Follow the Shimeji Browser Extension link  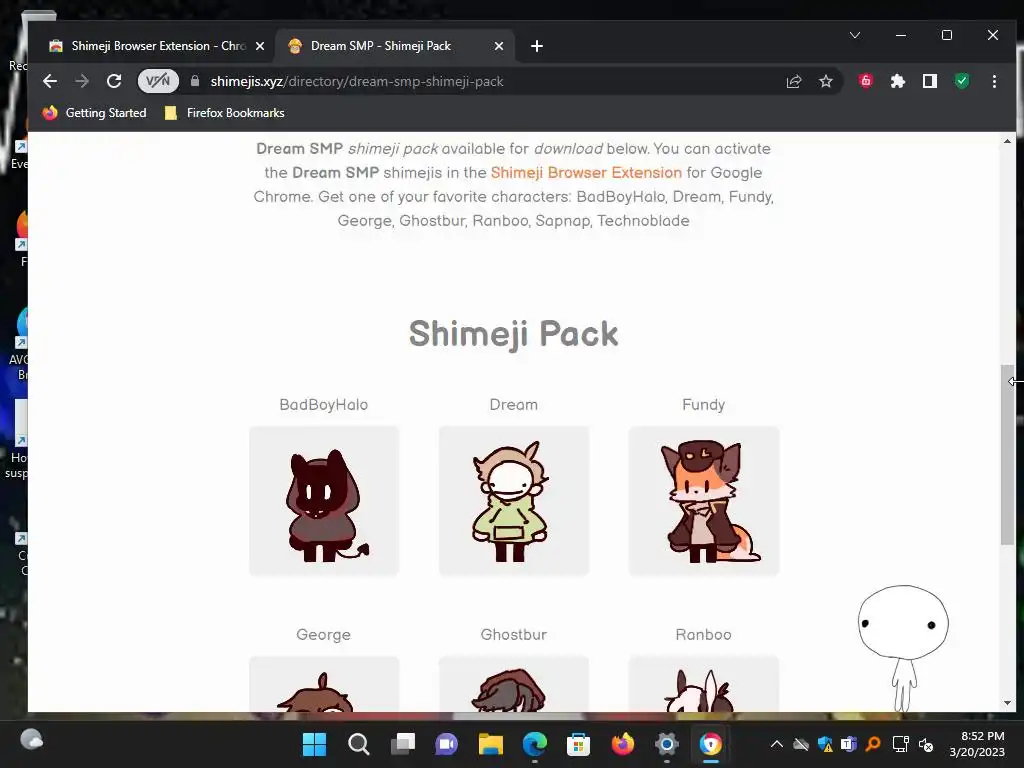coord(586,172)
